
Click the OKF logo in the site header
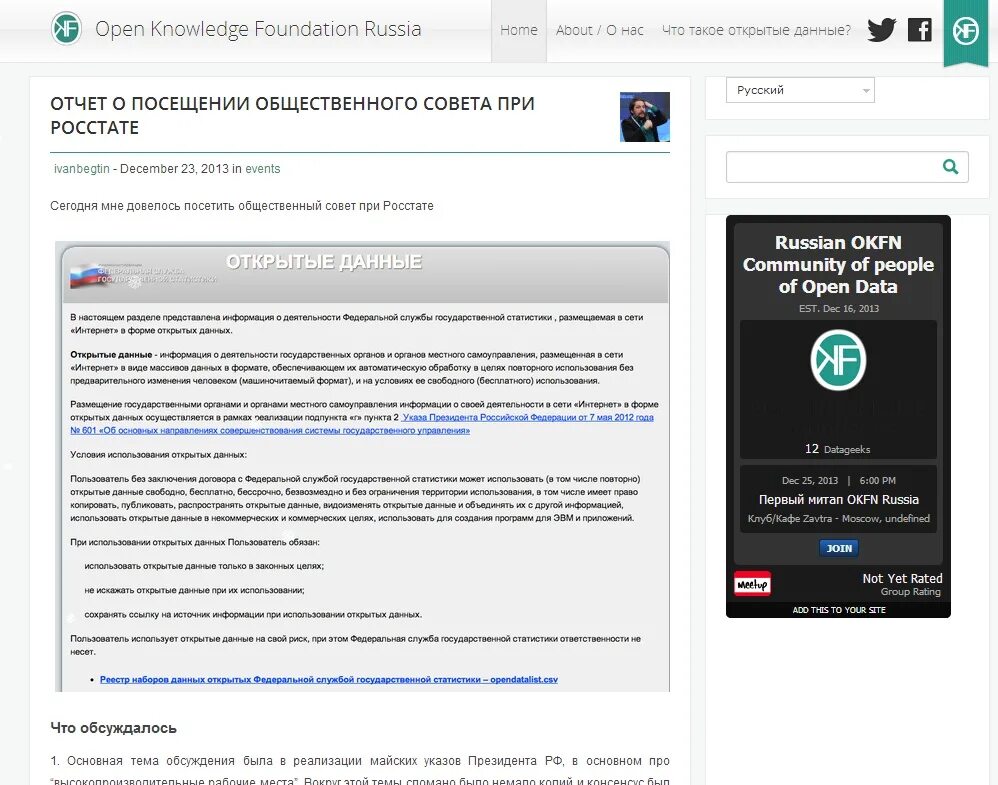point(66,29)
